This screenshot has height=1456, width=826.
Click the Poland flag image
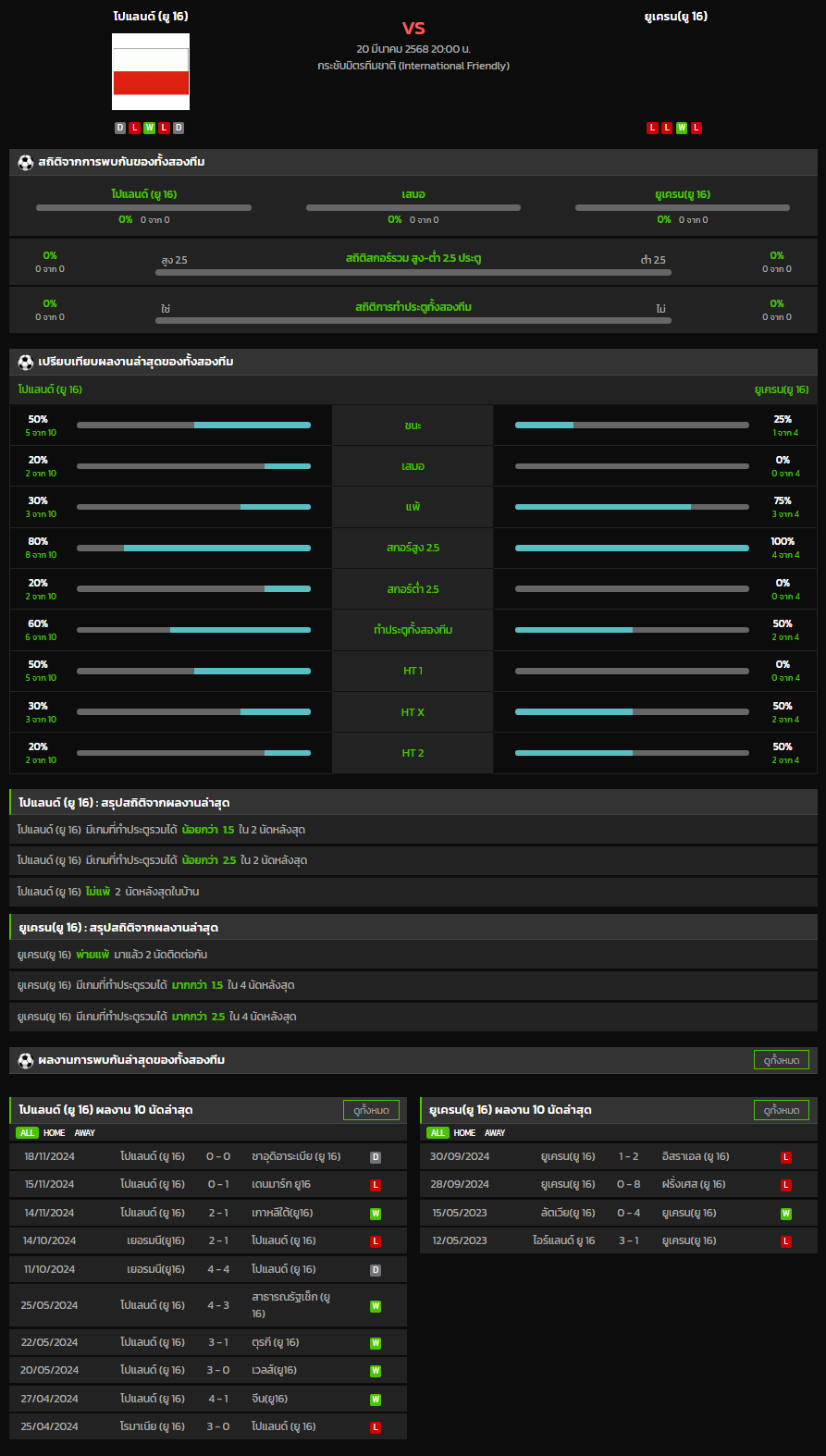pyautogui.click(x=151, y=72)
